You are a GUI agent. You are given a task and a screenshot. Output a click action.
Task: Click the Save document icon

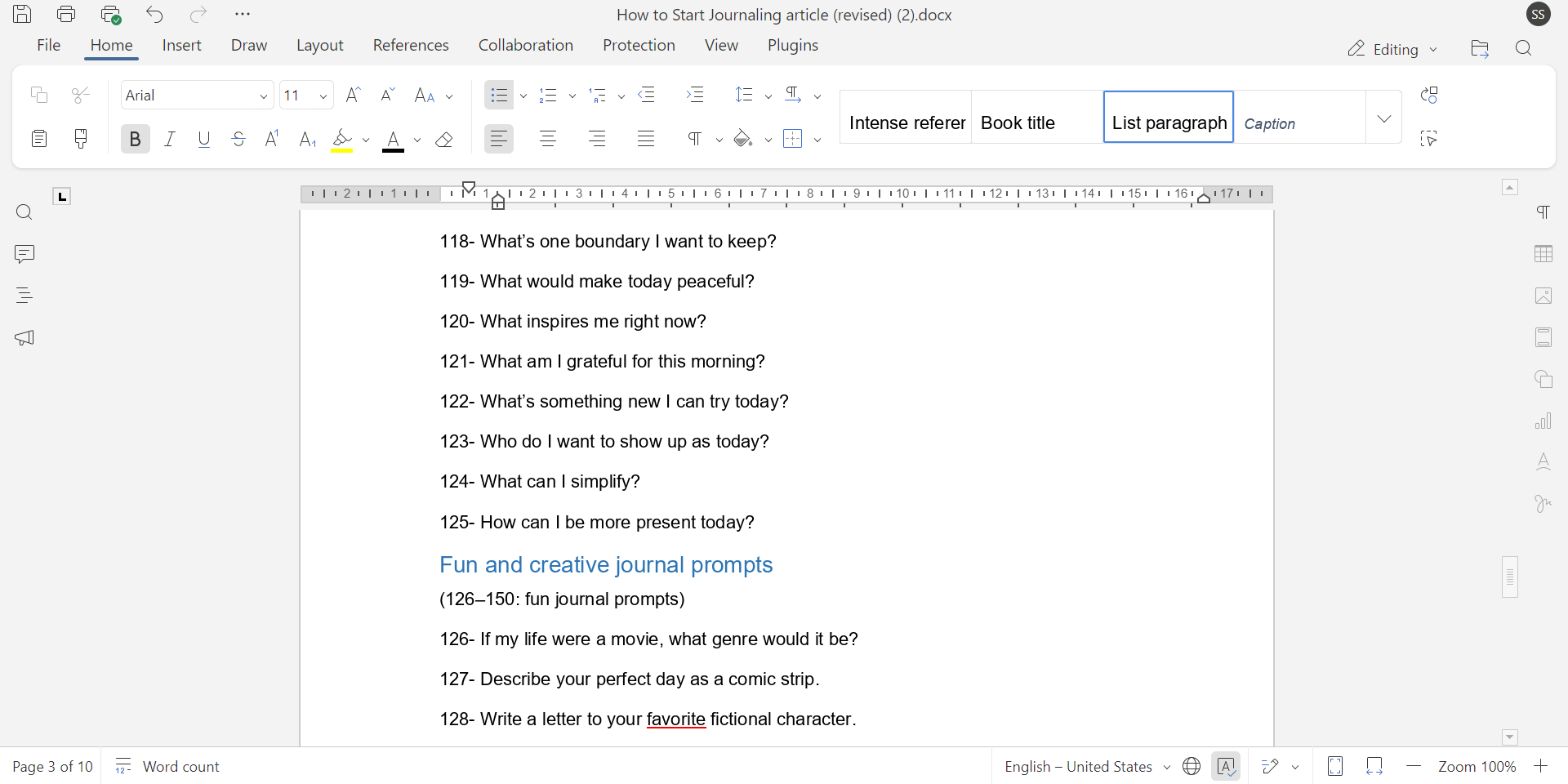[23, 15]
